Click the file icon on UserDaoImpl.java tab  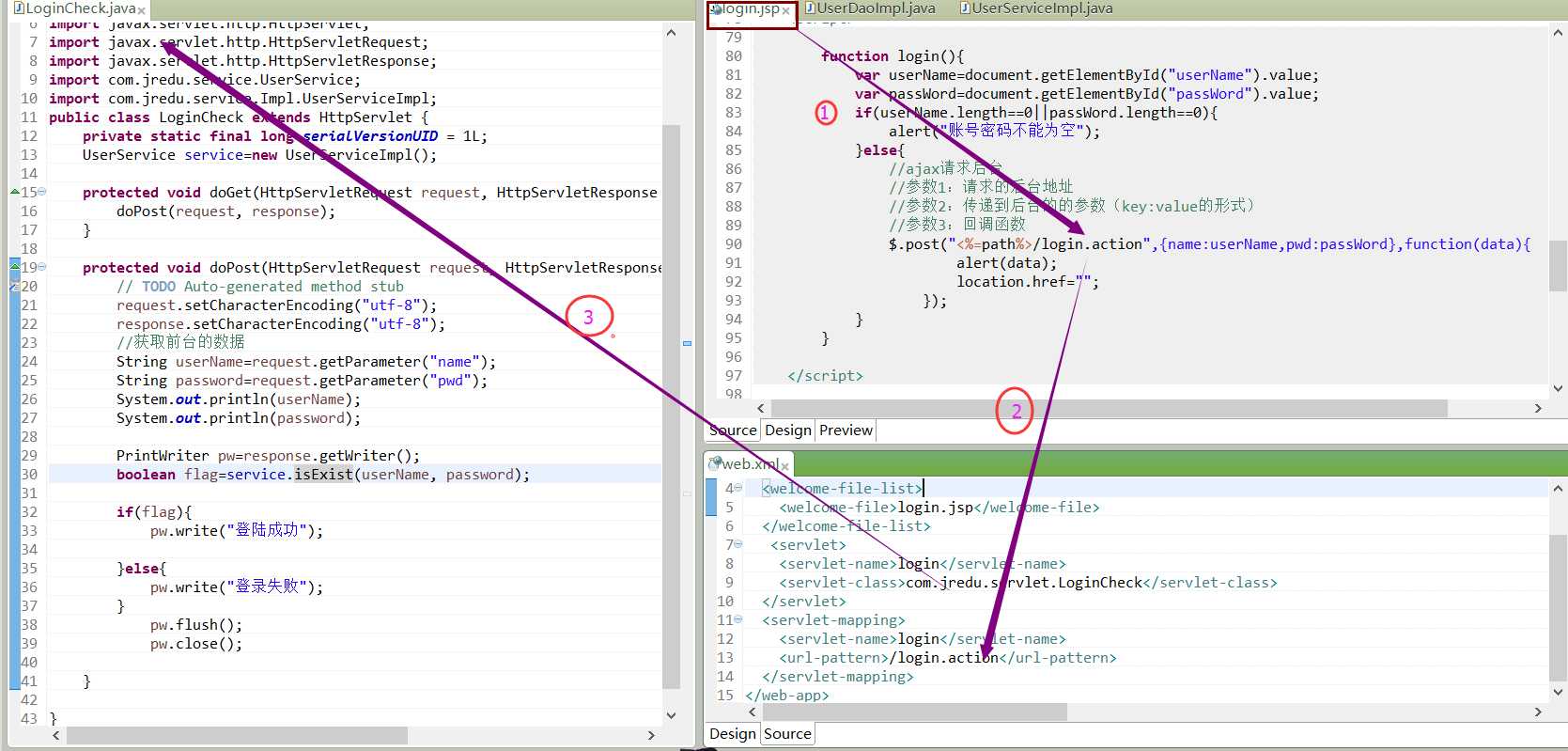(x=811, y=8)
